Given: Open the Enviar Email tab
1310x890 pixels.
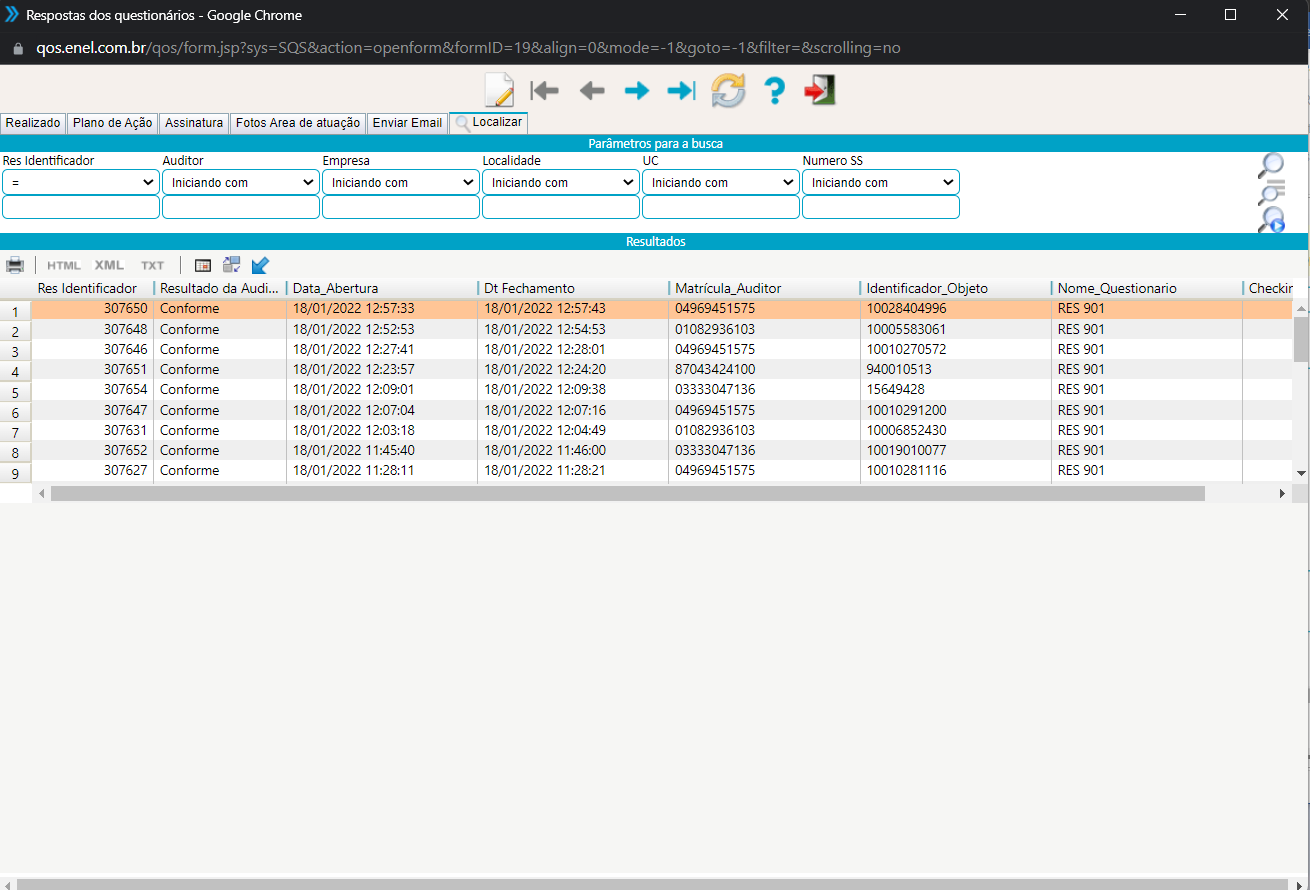Looking at the screenshot, I should coord(407,122).
